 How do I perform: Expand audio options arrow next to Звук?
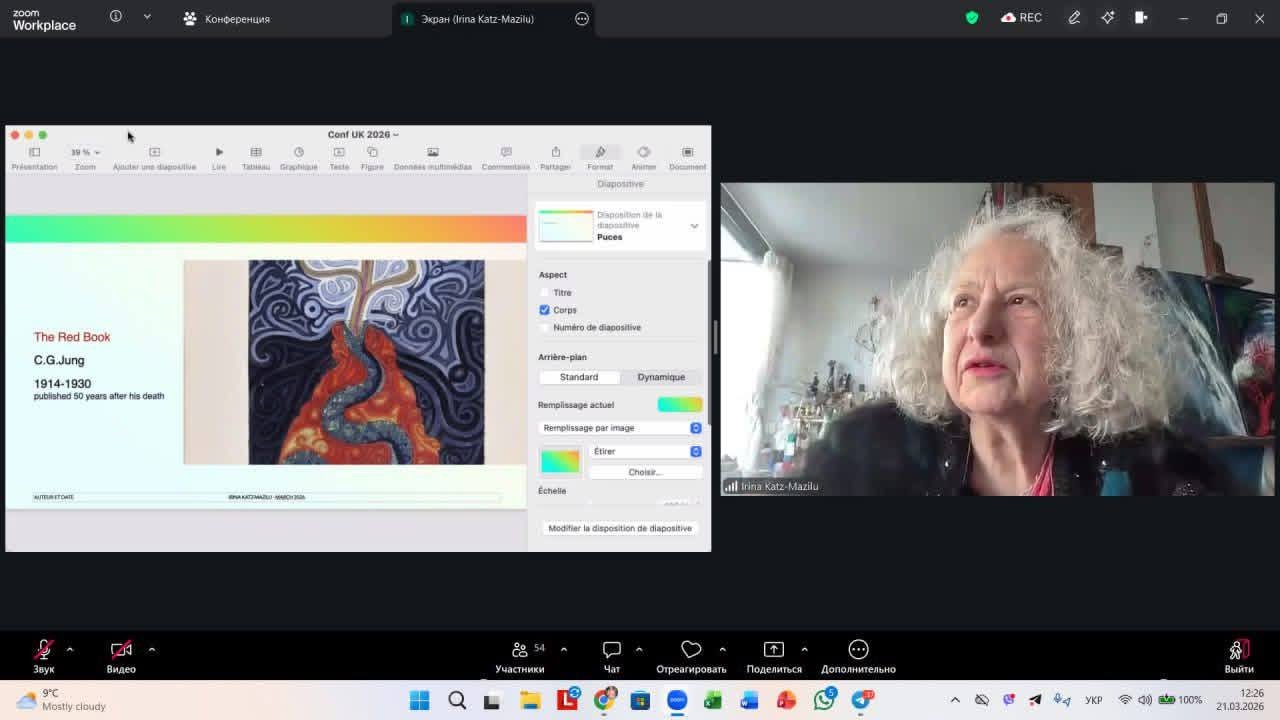(70, 649)
